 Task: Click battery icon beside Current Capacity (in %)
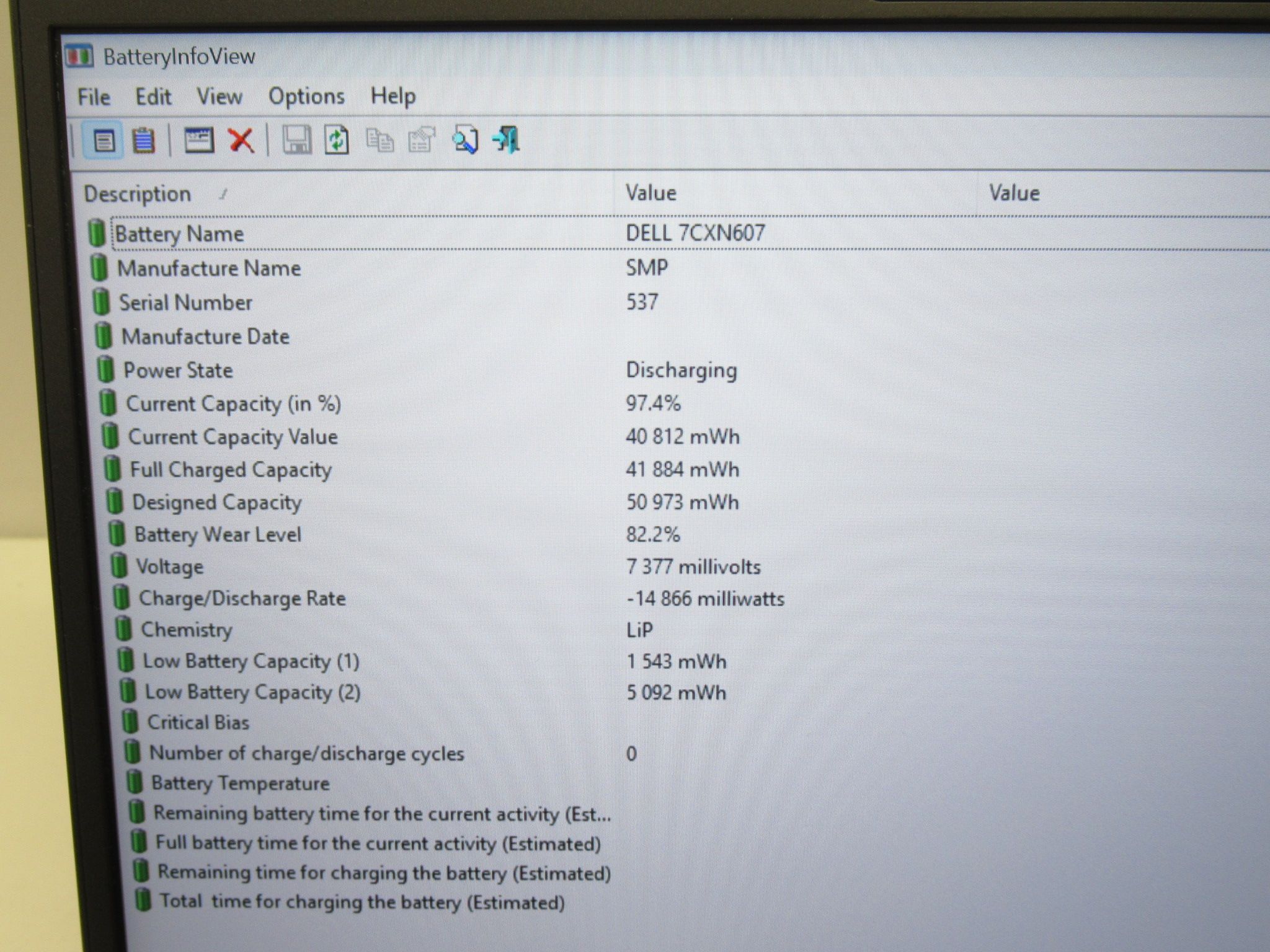coord(108,403)
